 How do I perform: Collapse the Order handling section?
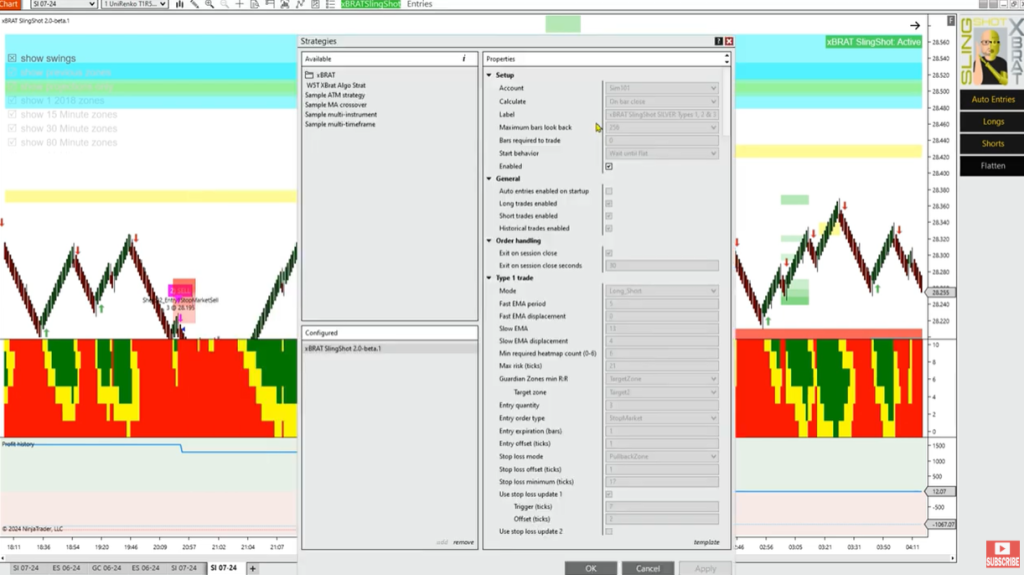point(489,240)
